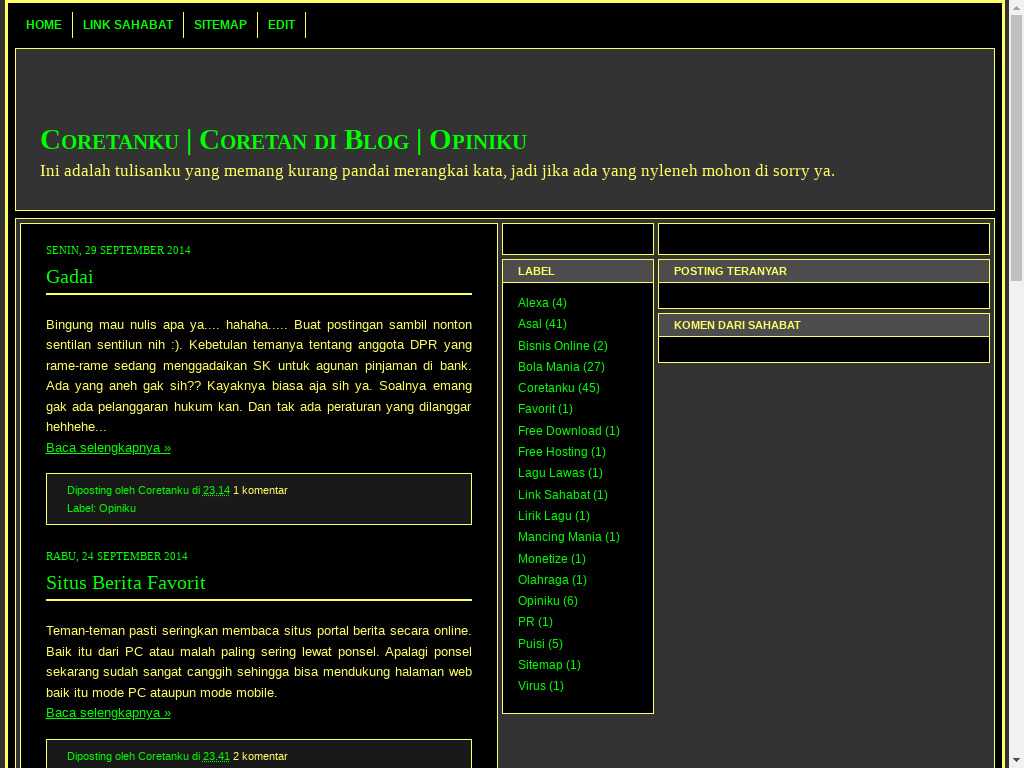Viewport: 1024px width, 768px height.
Task: Open the 1 komentar link
Action: 260,490
